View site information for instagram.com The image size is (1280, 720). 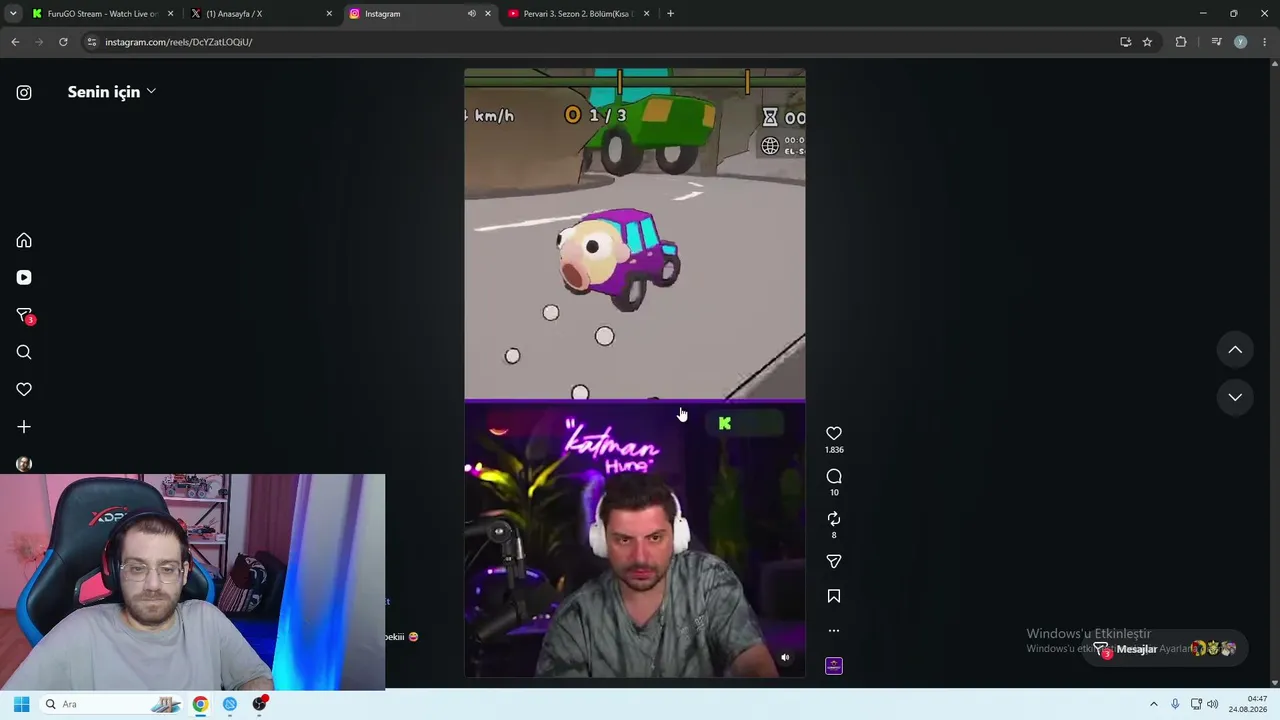pos(91,42)
